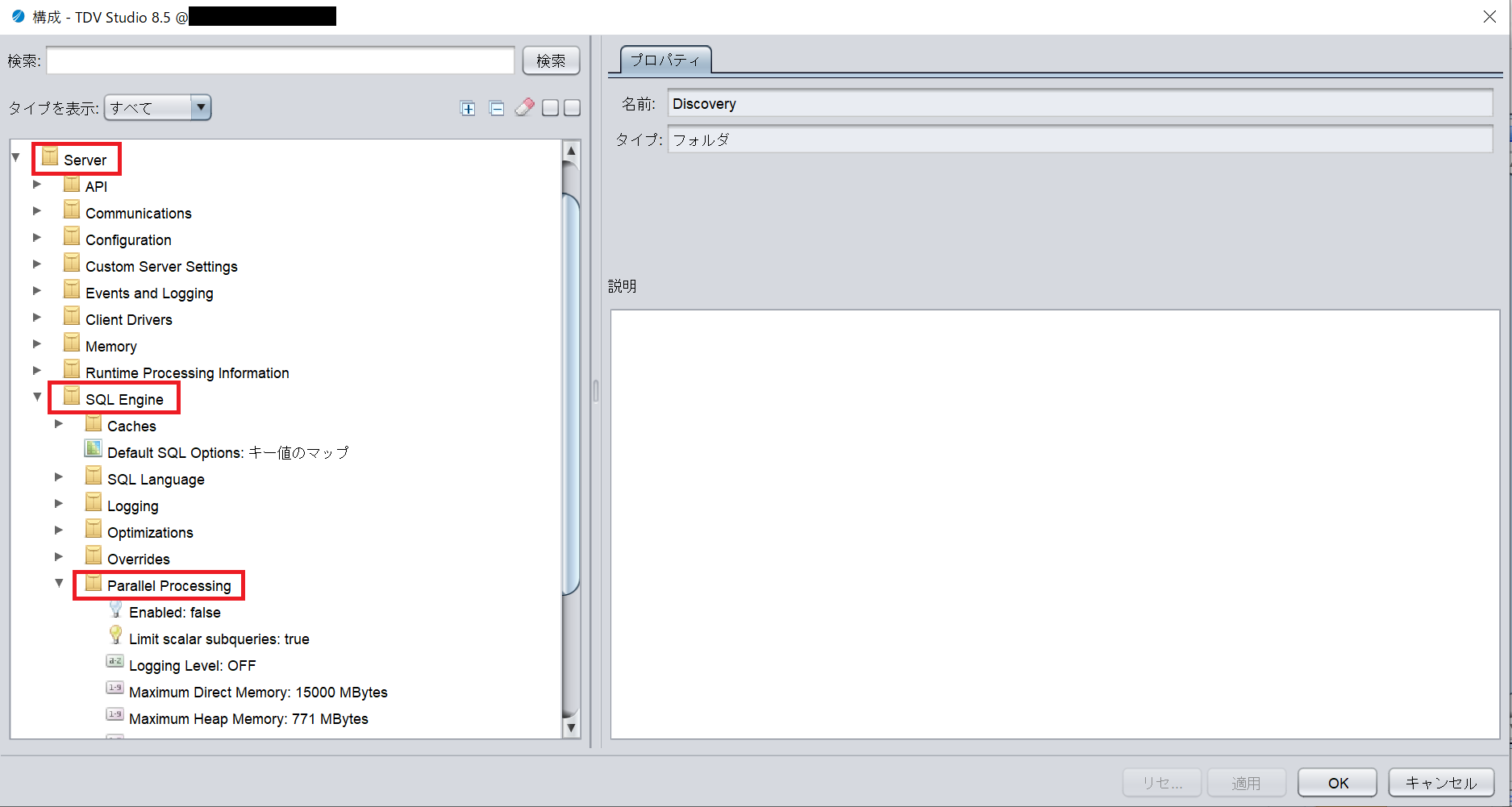
Task: Click the キャンセル button
Action: click(x=1441, y=783)
